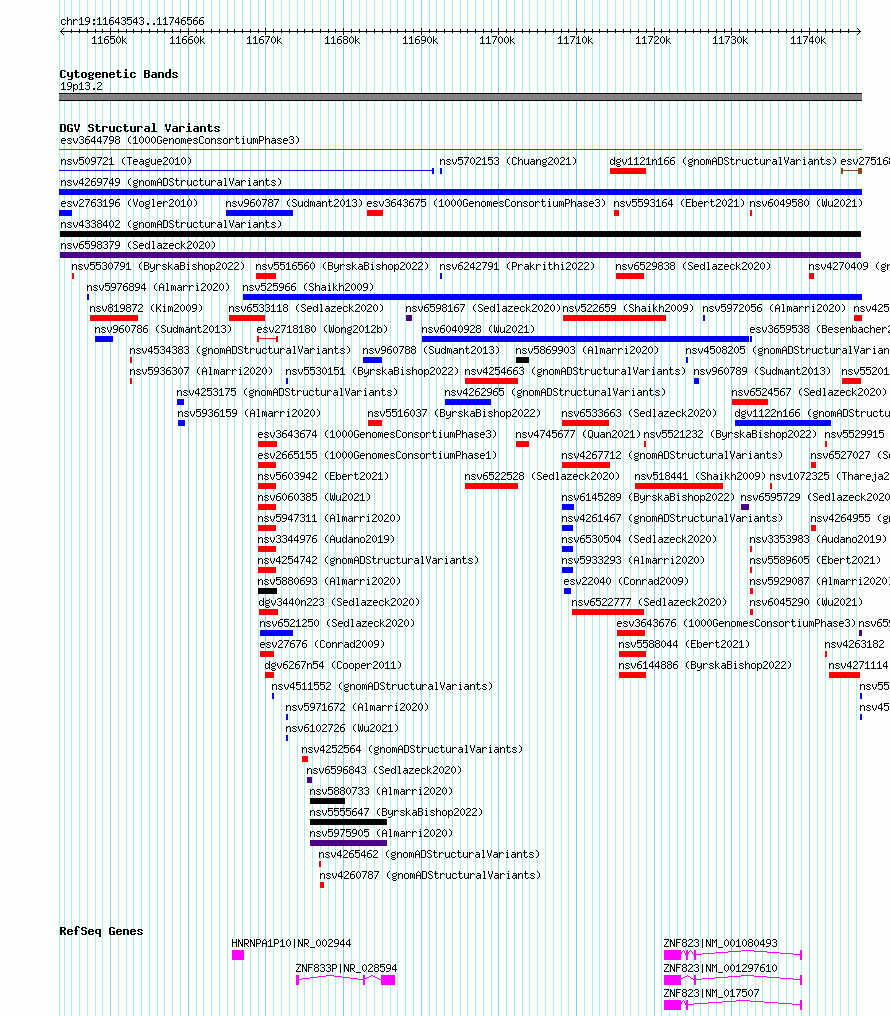
Task: Select nsv525966 (Shaikh2009) label
Action: tap(308, 286)
